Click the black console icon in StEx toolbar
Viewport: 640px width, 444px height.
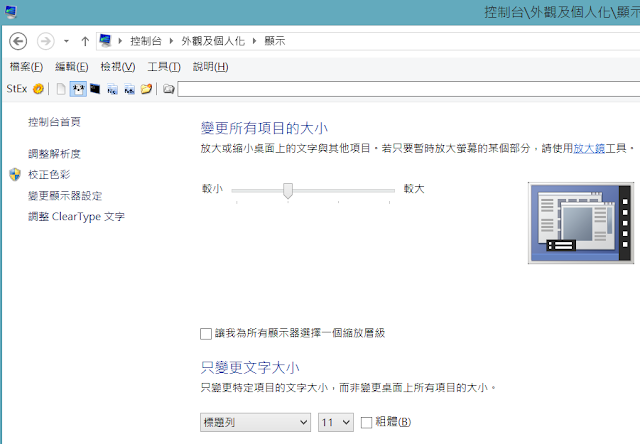[95, 89]
